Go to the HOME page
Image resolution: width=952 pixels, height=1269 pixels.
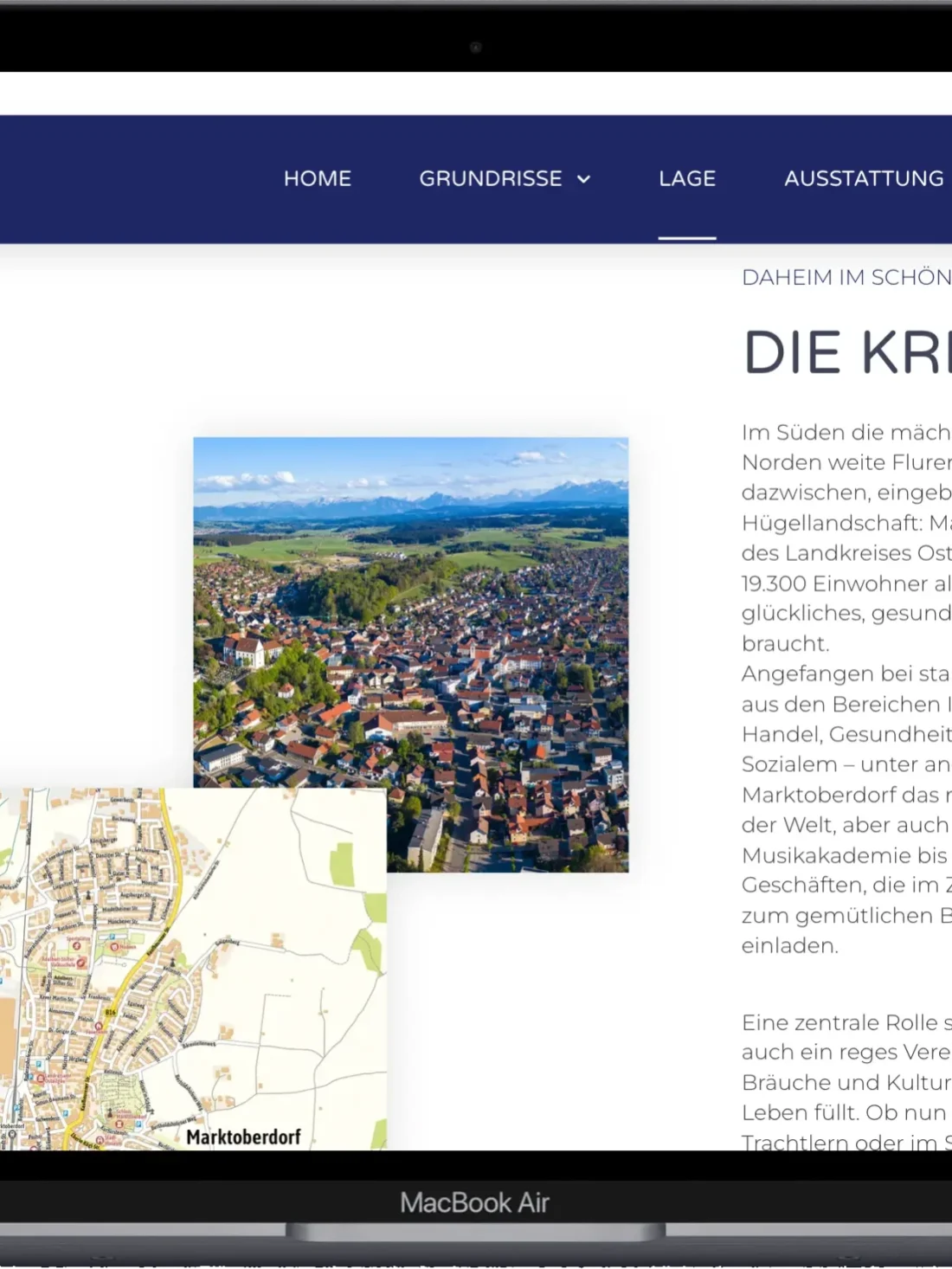point(317,178)
